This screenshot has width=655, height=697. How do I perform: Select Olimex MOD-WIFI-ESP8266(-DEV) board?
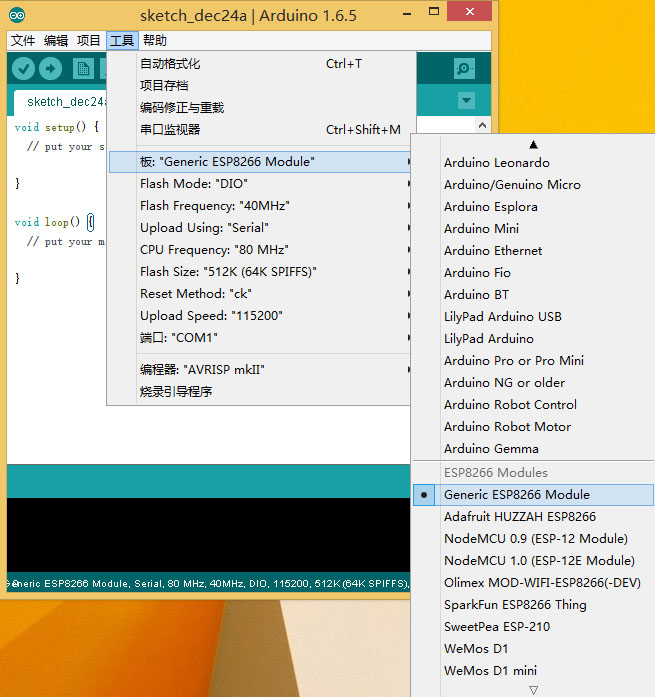click(x=534, y=583)
